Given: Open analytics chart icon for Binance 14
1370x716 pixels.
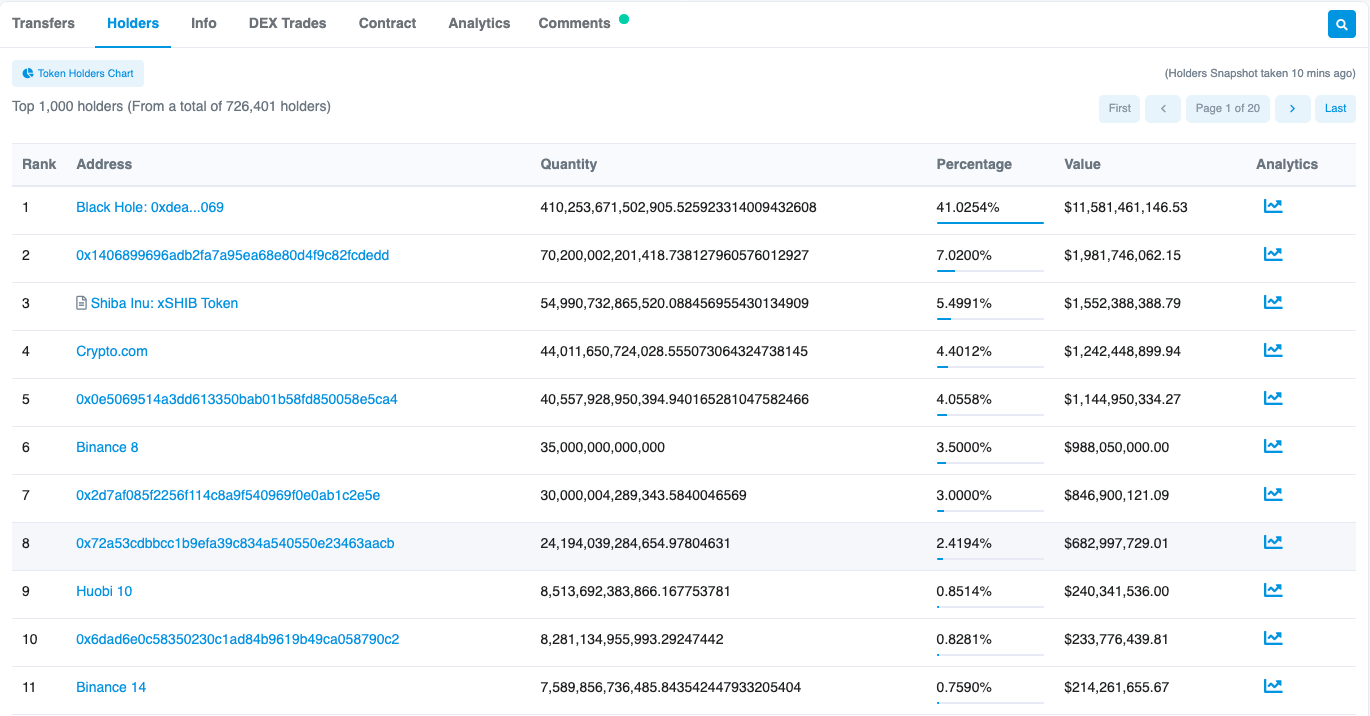Looking at the screenshot, I should tap(1272, 687).
